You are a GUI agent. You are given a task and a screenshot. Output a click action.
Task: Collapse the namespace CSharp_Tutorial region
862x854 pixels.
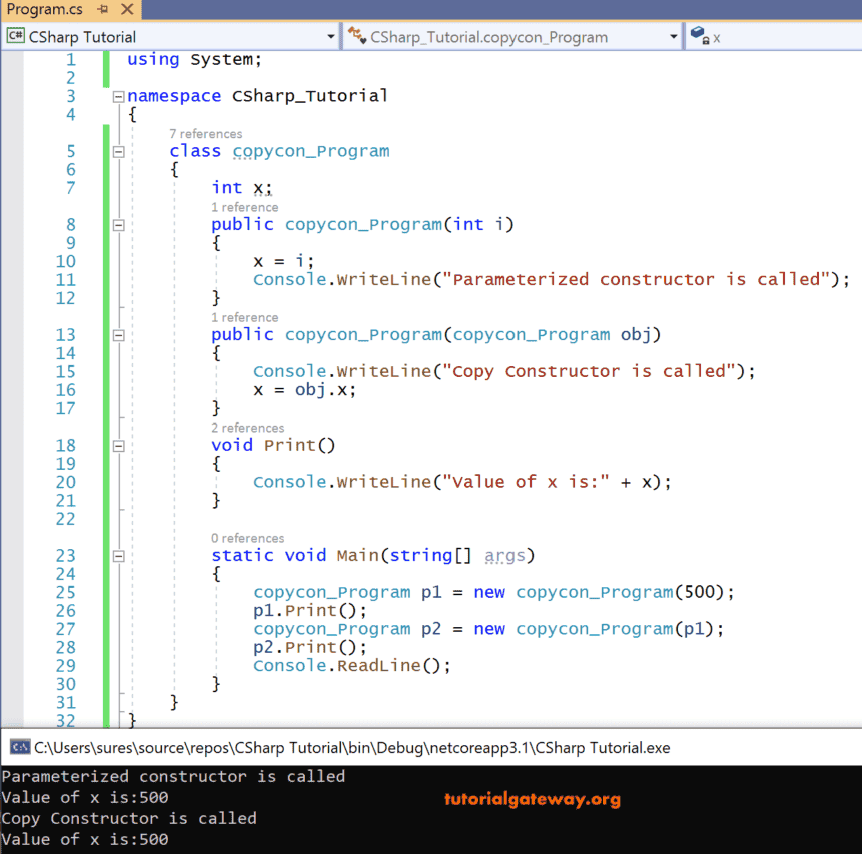click(117, 96)
